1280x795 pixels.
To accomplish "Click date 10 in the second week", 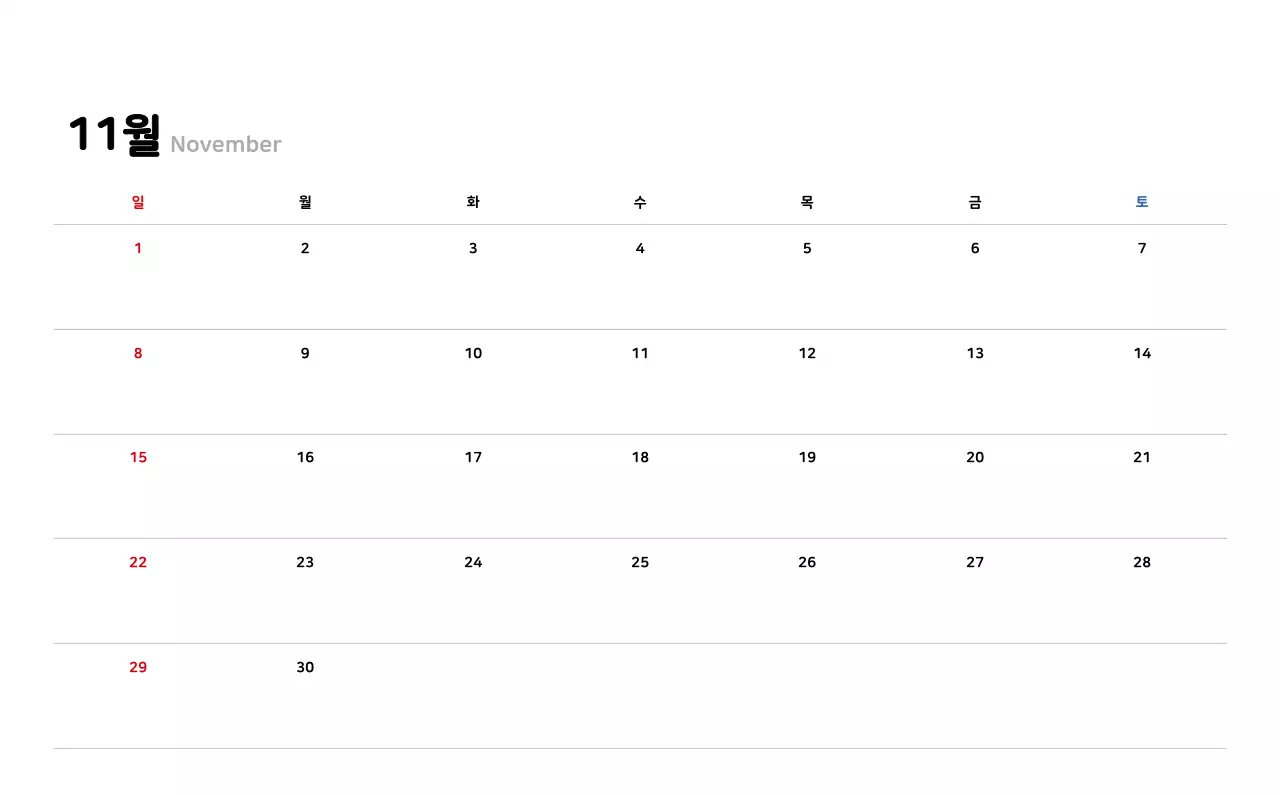I will click(473, 353).
